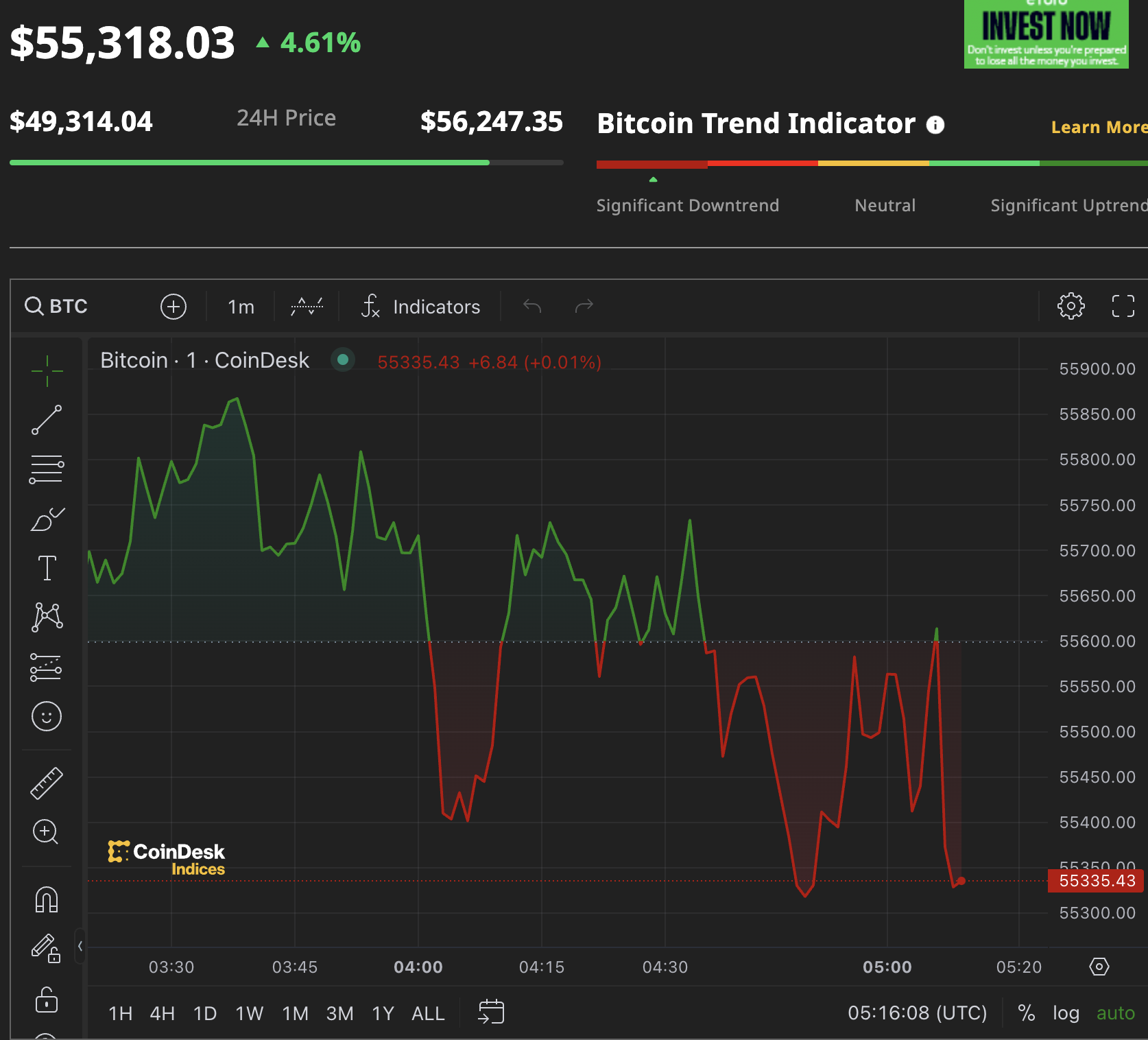Click the Neutral trend label
Image resolution: width=1148 pixels, height=1040 pixels.
click(x=885, y=205)
